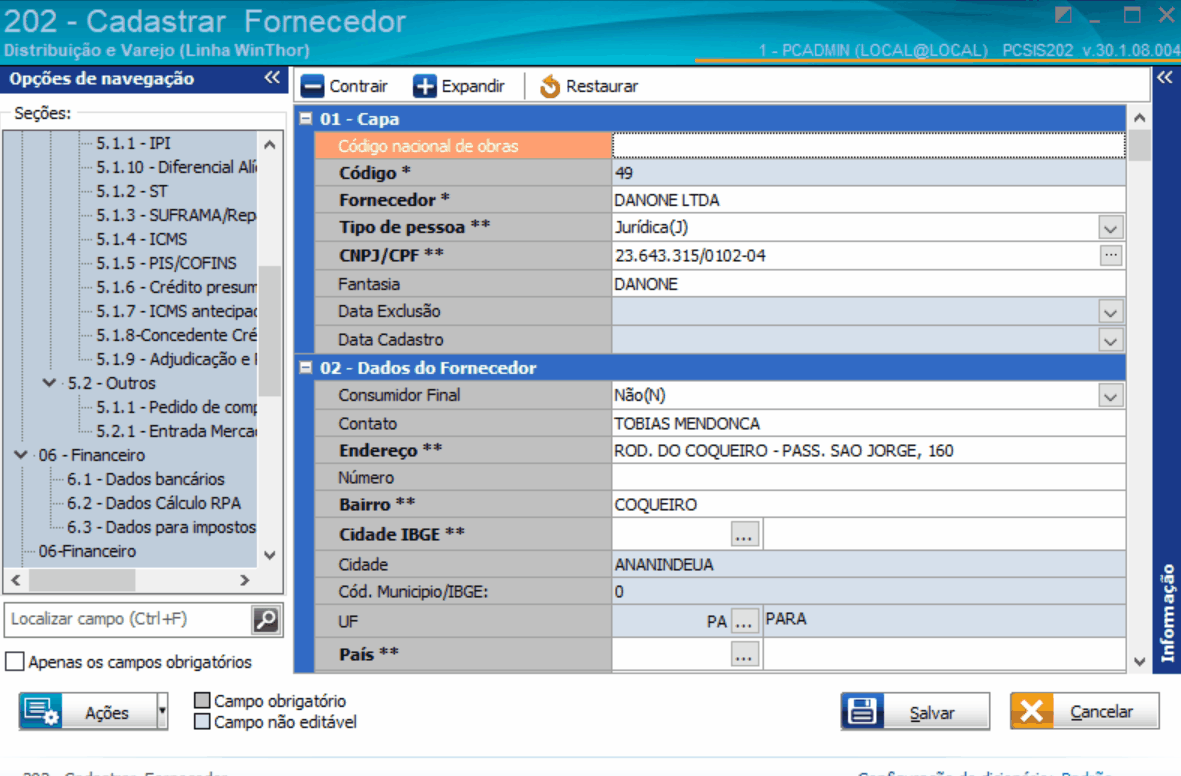The image size is (1181, 776).
Task: Click the Campo não editável legend box
Action: tap(202, 722)
